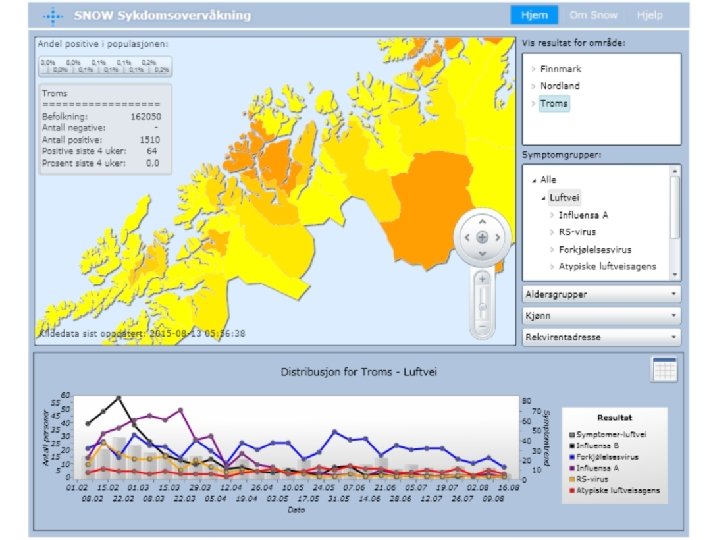This screenshot has width=720, height=540.
Task: Select Atypiske luftveisagens in symptom tree
Action: [x=607, y=267]
